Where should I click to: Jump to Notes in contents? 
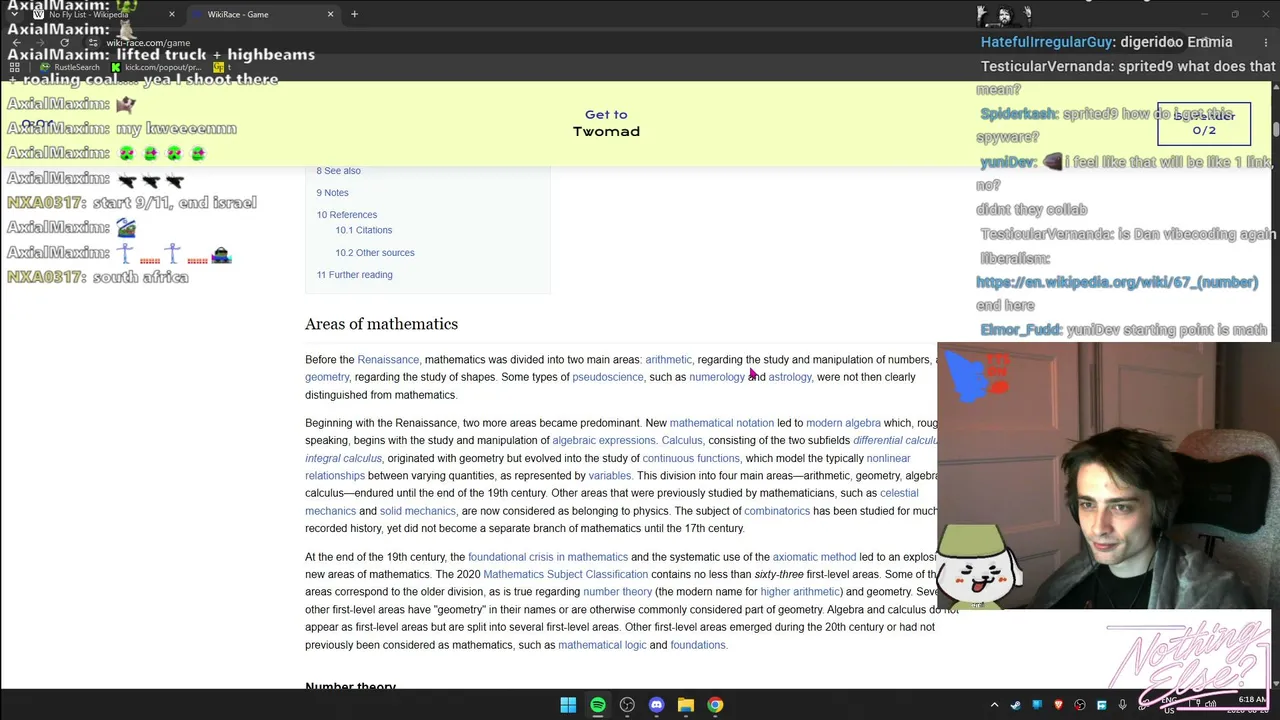333,193
